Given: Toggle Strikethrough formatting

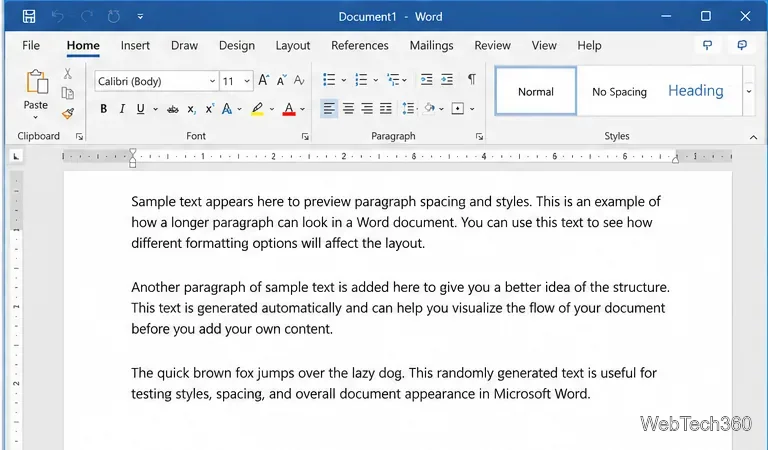Looking at the screenshot, I should click(172, 109).
